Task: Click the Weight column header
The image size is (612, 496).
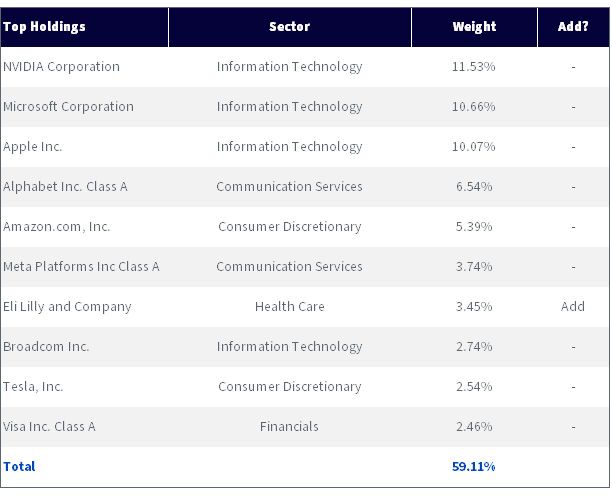Action: [474, 27]
